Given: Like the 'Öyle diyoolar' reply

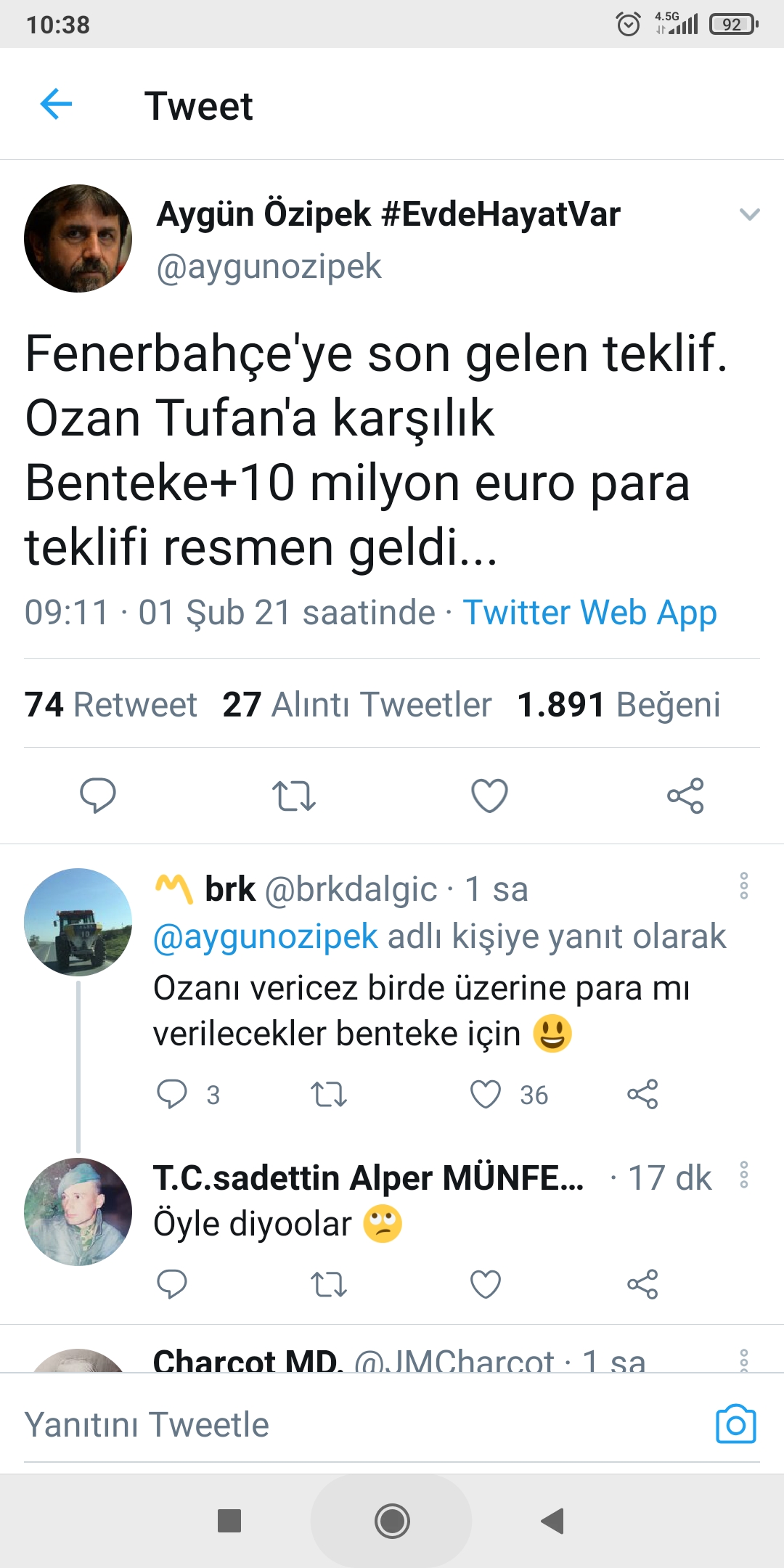Looking at the screenshot, I should pyautogui.click(x=486, y=1284).
